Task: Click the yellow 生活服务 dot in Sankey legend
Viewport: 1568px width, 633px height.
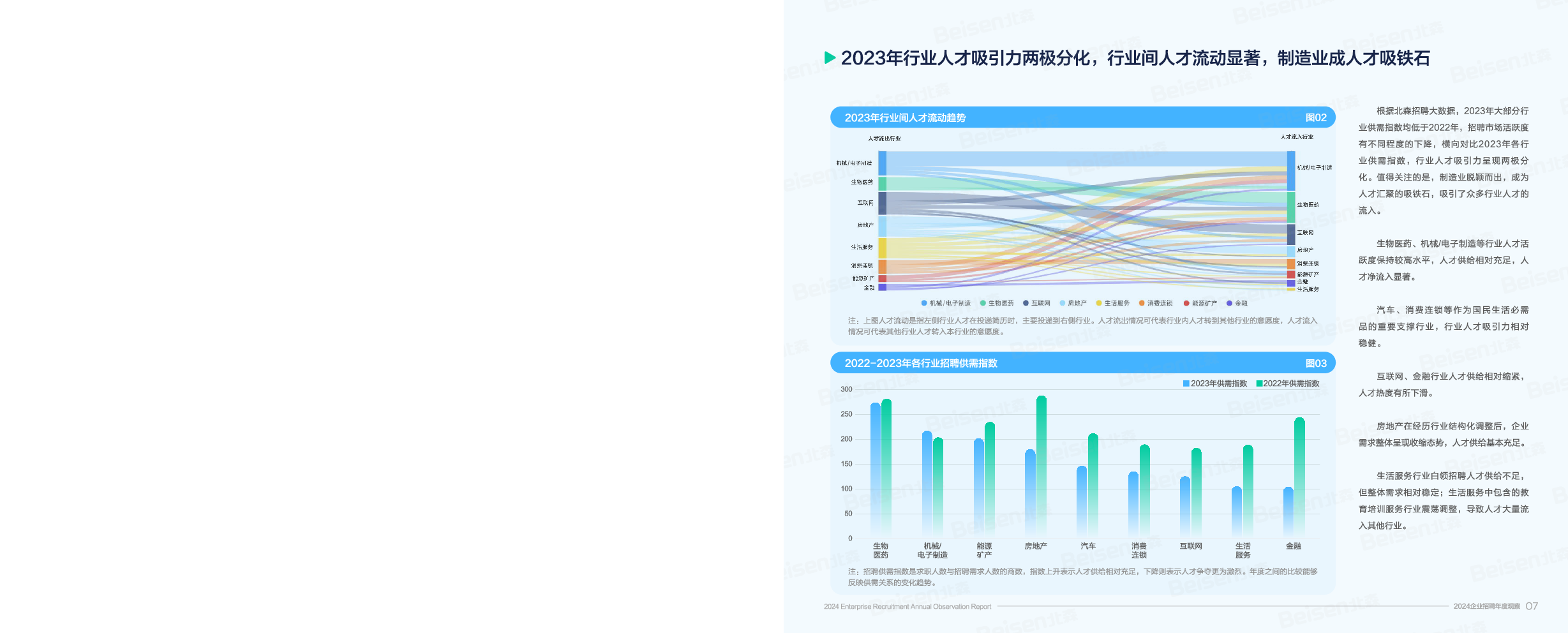Action: click(1099, 303)
